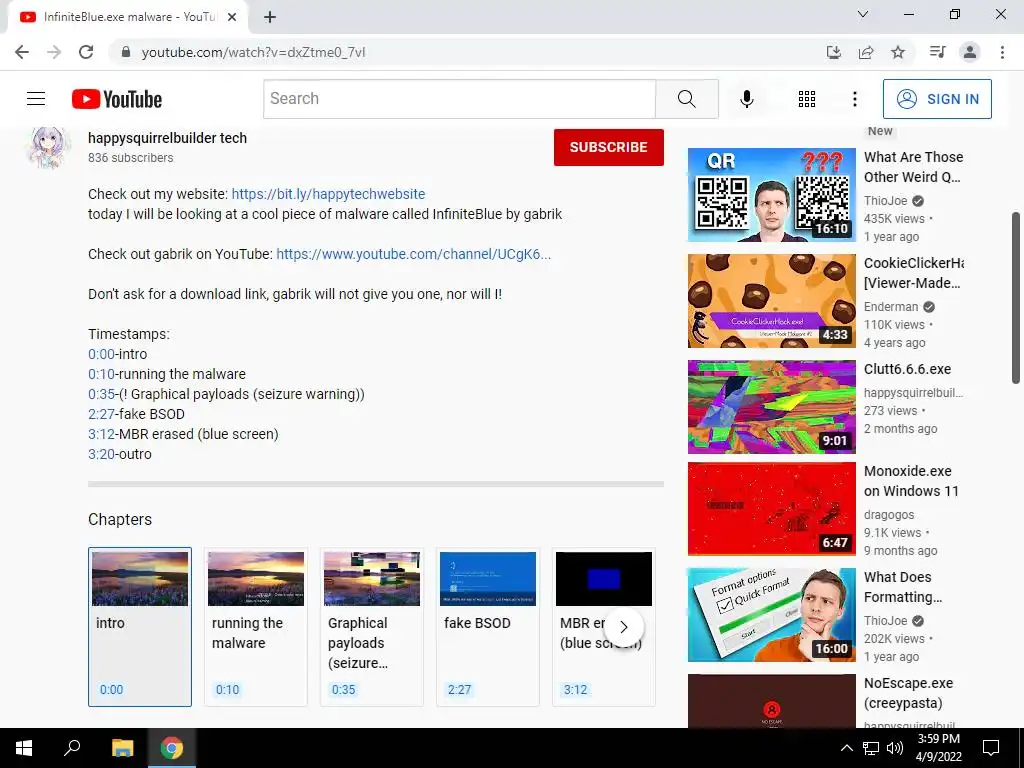Viewport: 1024px width, 768px height.
Task: Open a new browser tab
Action: (270, 17)
